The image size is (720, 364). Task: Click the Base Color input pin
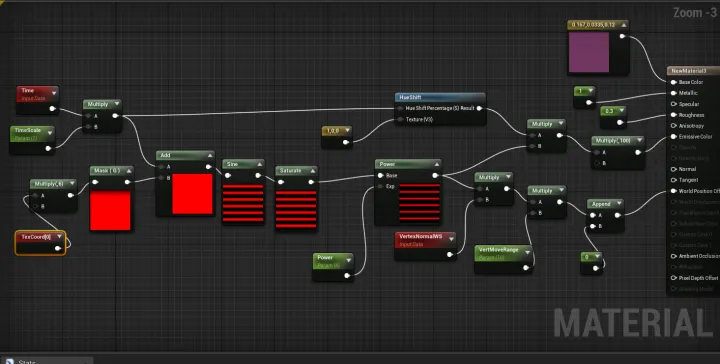click(x=674, y=82)
